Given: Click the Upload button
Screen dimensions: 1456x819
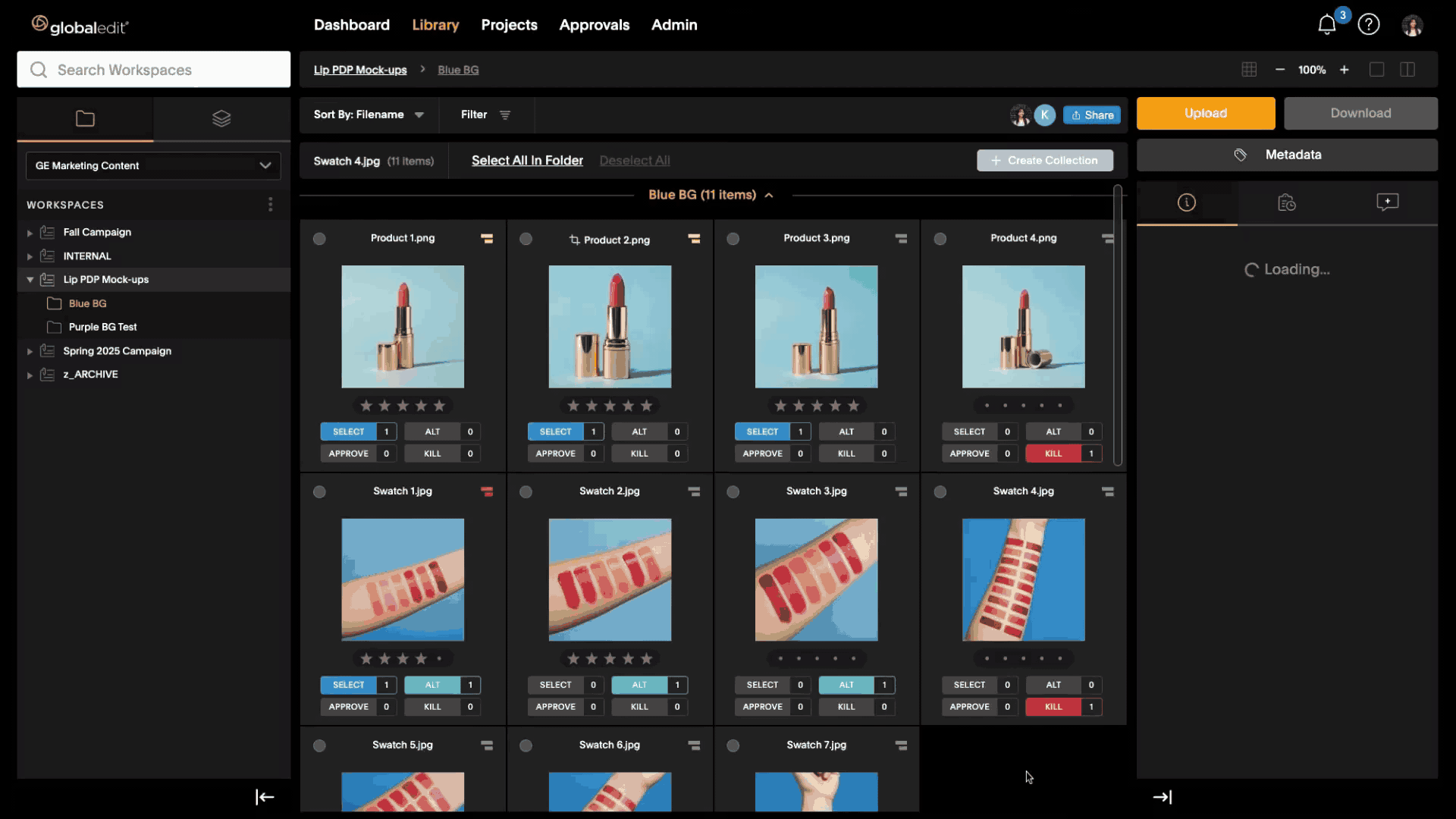Looking at the screenshot, I should [x=1206, y=114].
